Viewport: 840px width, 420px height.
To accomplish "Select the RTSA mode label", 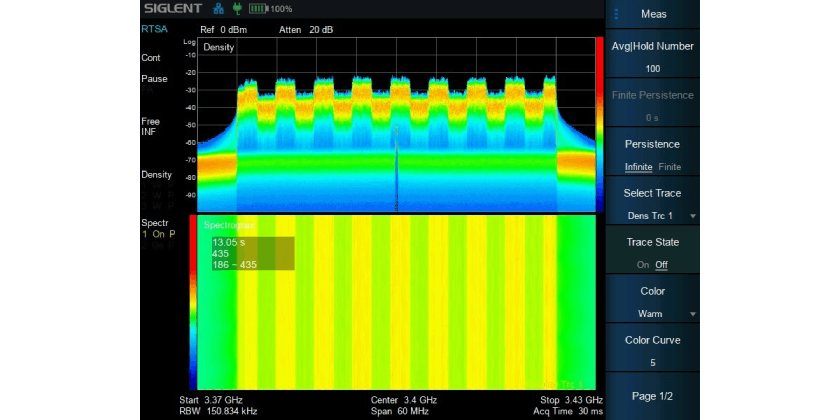I will pyautogui.click(x=154, y=29).
